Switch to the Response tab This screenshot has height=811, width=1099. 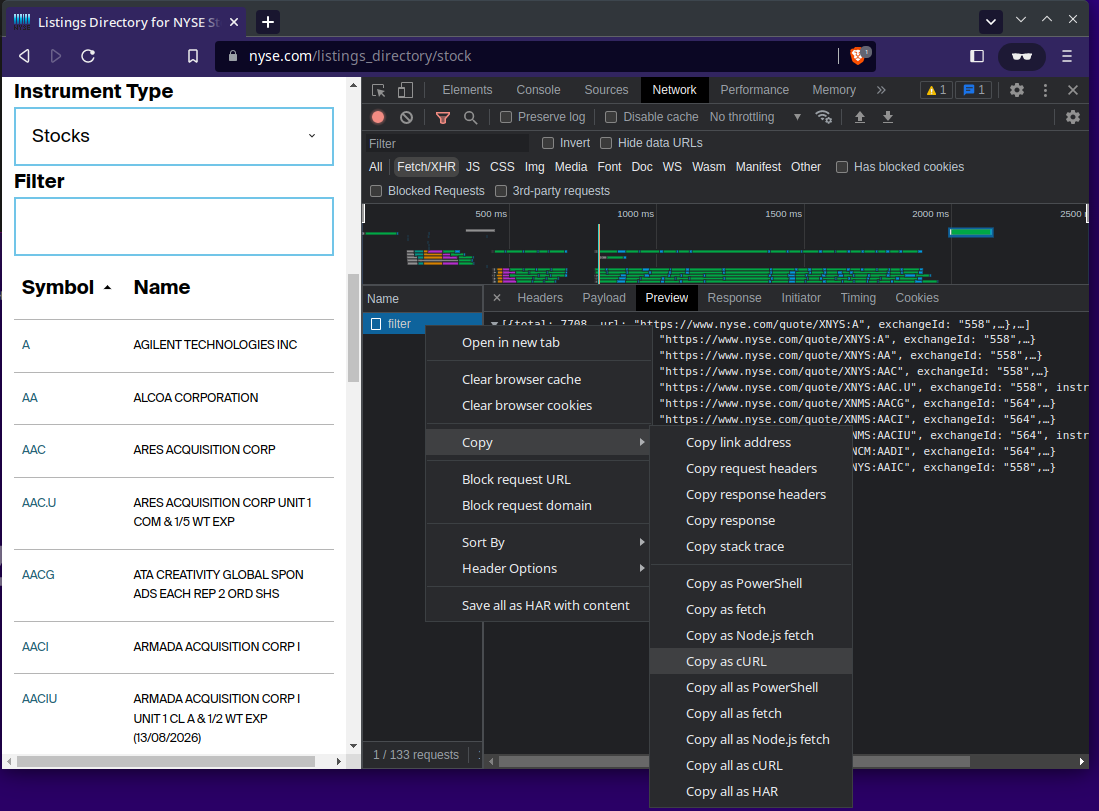[x=734, y=298]
